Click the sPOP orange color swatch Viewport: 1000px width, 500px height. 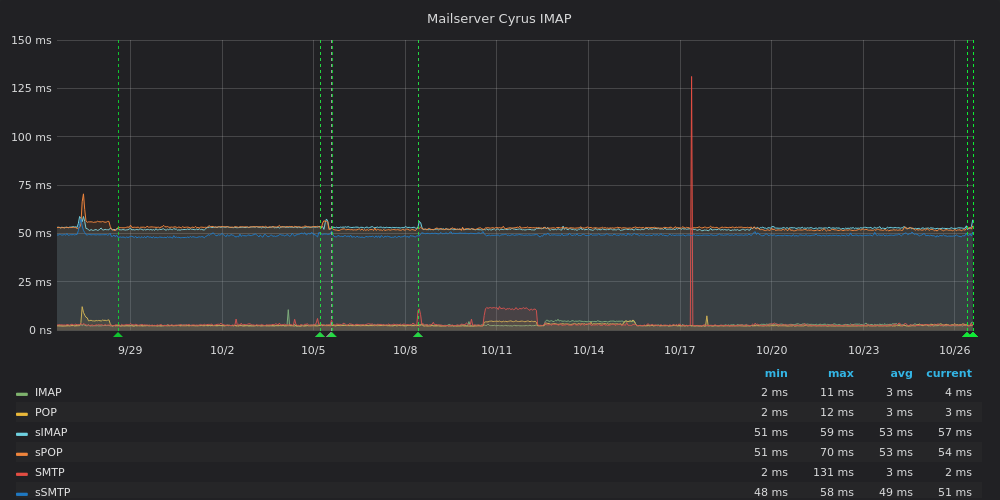(x=22, y=454)
